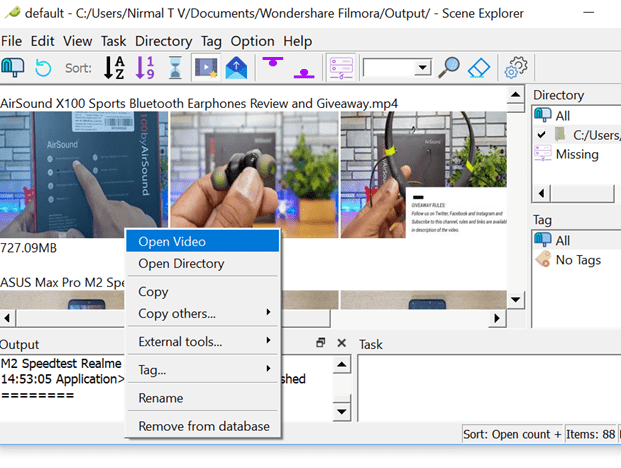Open the Edit menu
This screenshot has width=621, height=468.
42,41
